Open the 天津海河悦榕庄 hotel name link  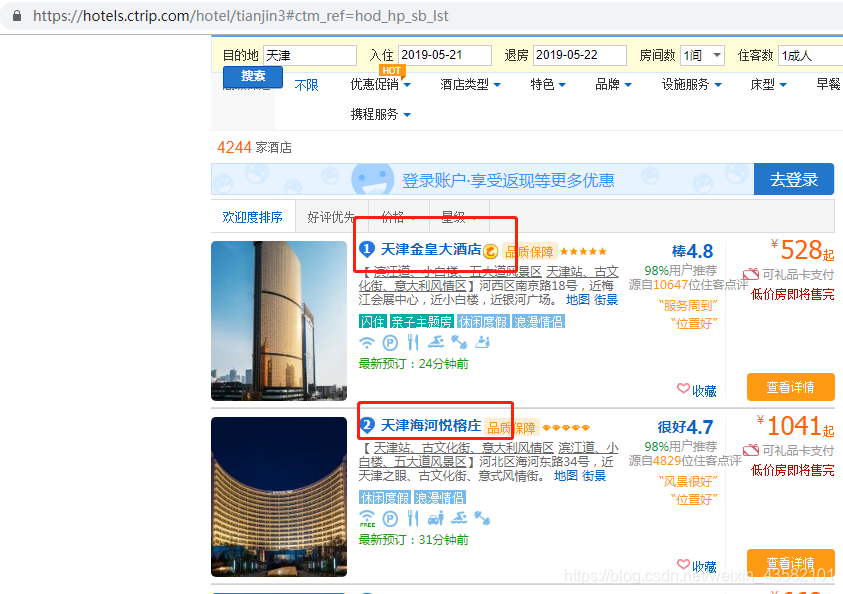tap(431, 426)
